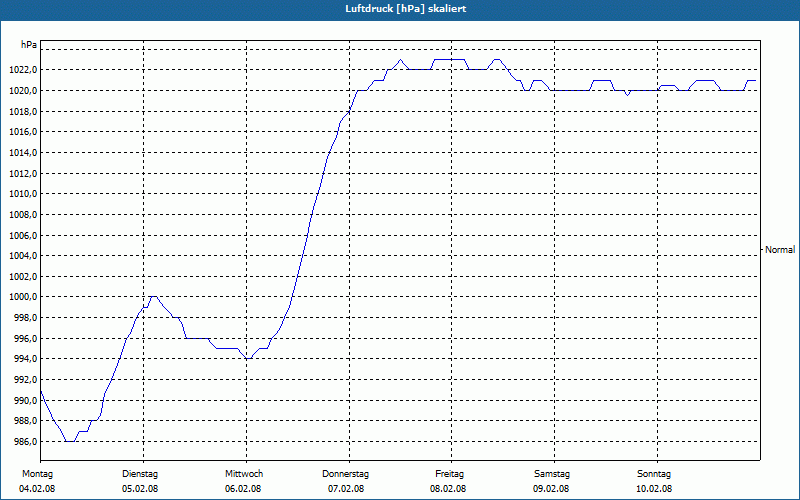Click the date 05.02.08
The width and height of the screenshot is (800, 500).
pyautogui.click(x=140, y=489)
